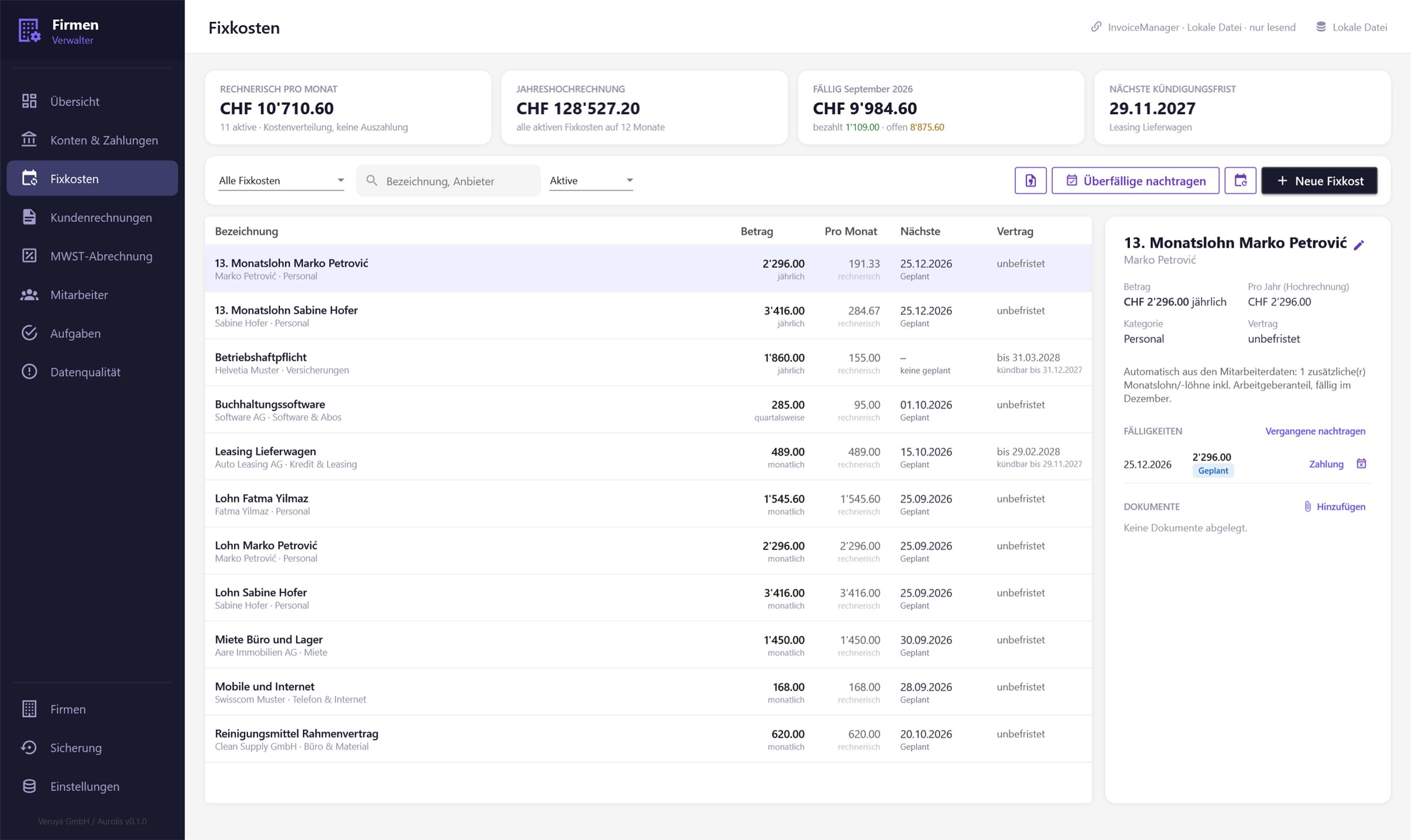The image size is (1411, 840).
Task: Open Übersicht in the sidebar
Action: point(92,101)
